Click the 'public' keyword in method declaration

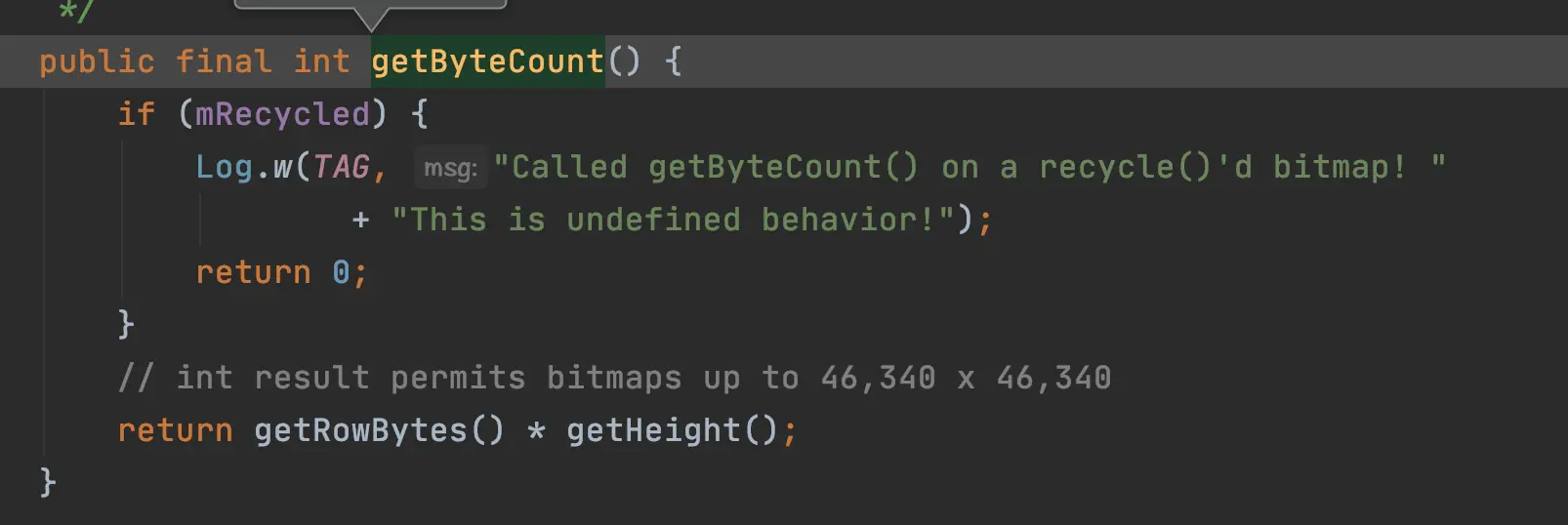(97, 61)
